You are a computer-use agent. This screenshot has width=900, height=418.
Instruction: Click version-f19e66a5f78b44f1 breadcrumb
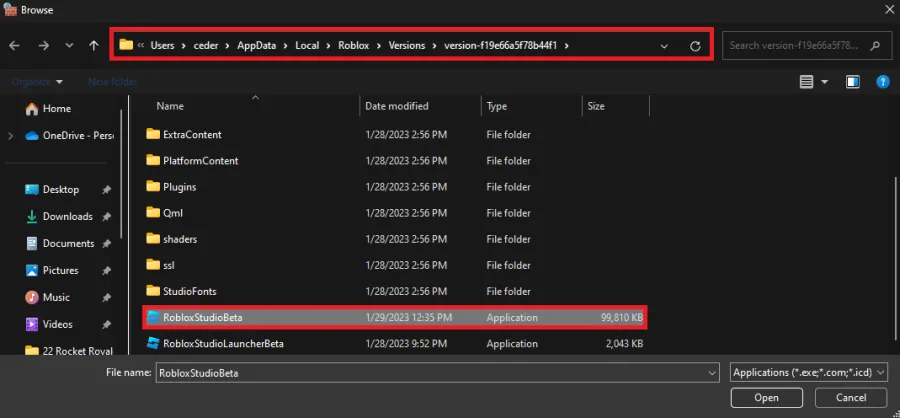[499, 46]
